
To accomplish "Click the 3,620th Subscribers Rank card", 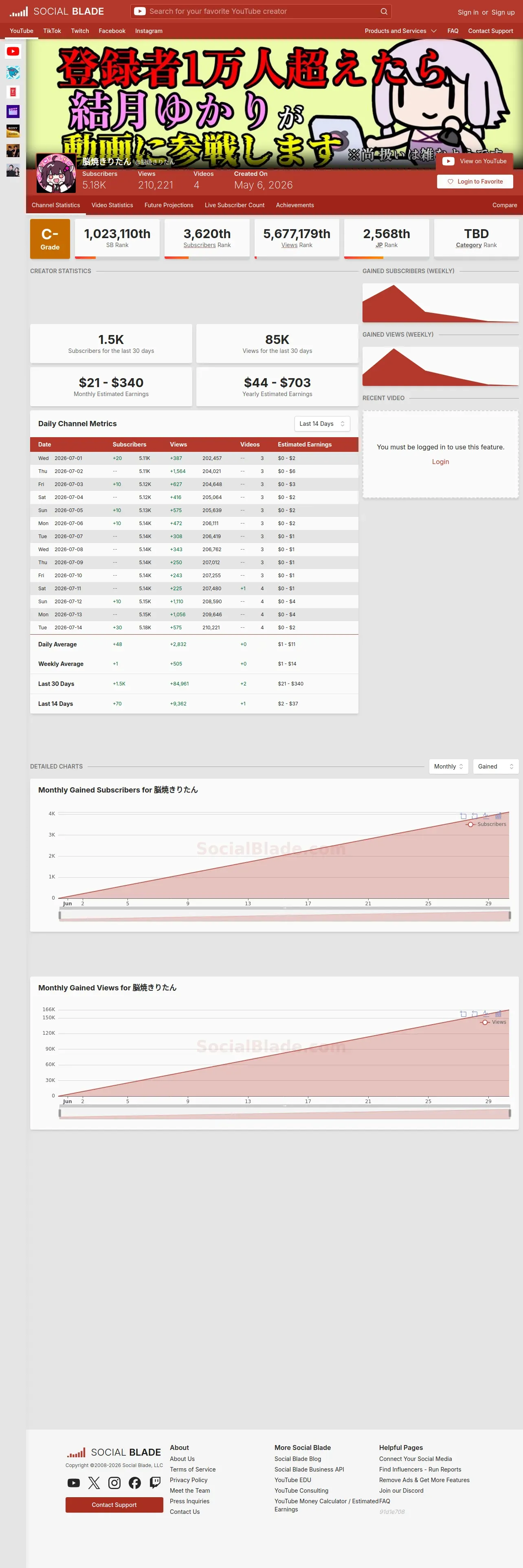I will pos(207,239).
